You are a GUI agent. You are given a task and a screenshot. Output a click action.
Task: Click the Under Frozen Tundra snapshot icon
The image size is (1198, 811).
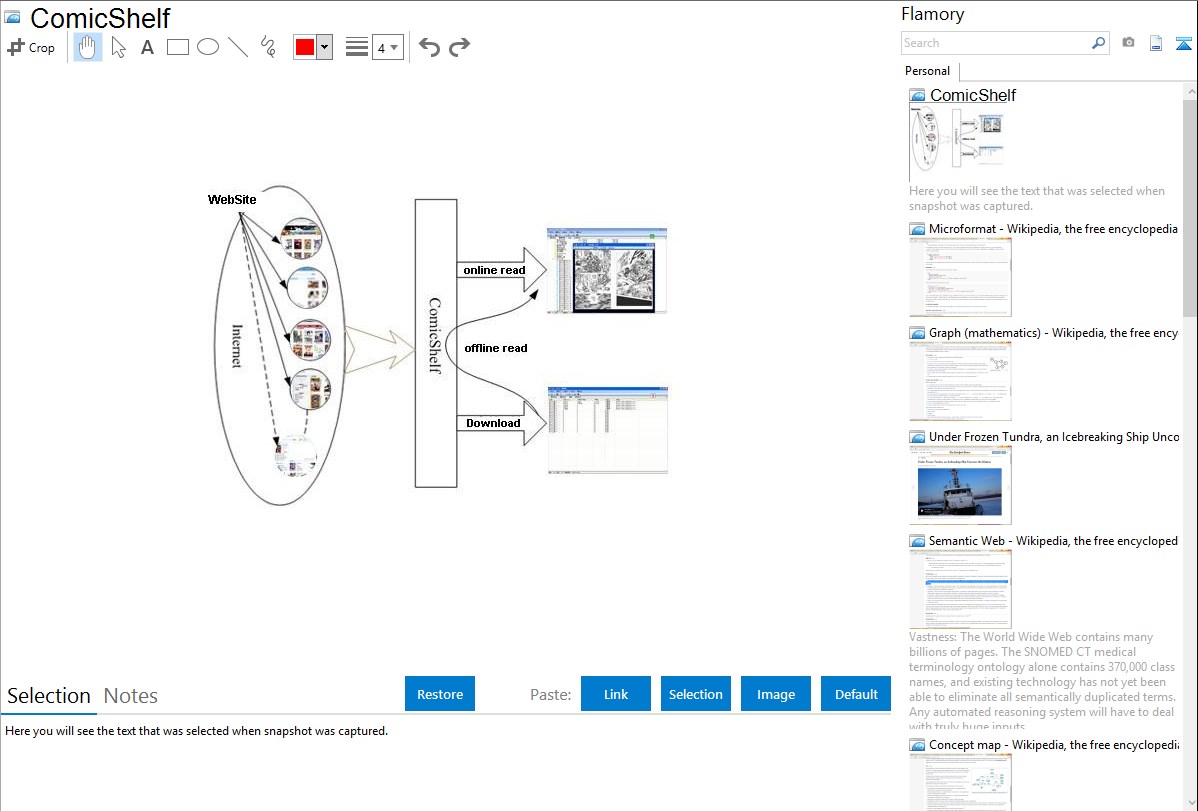(917, 437)
